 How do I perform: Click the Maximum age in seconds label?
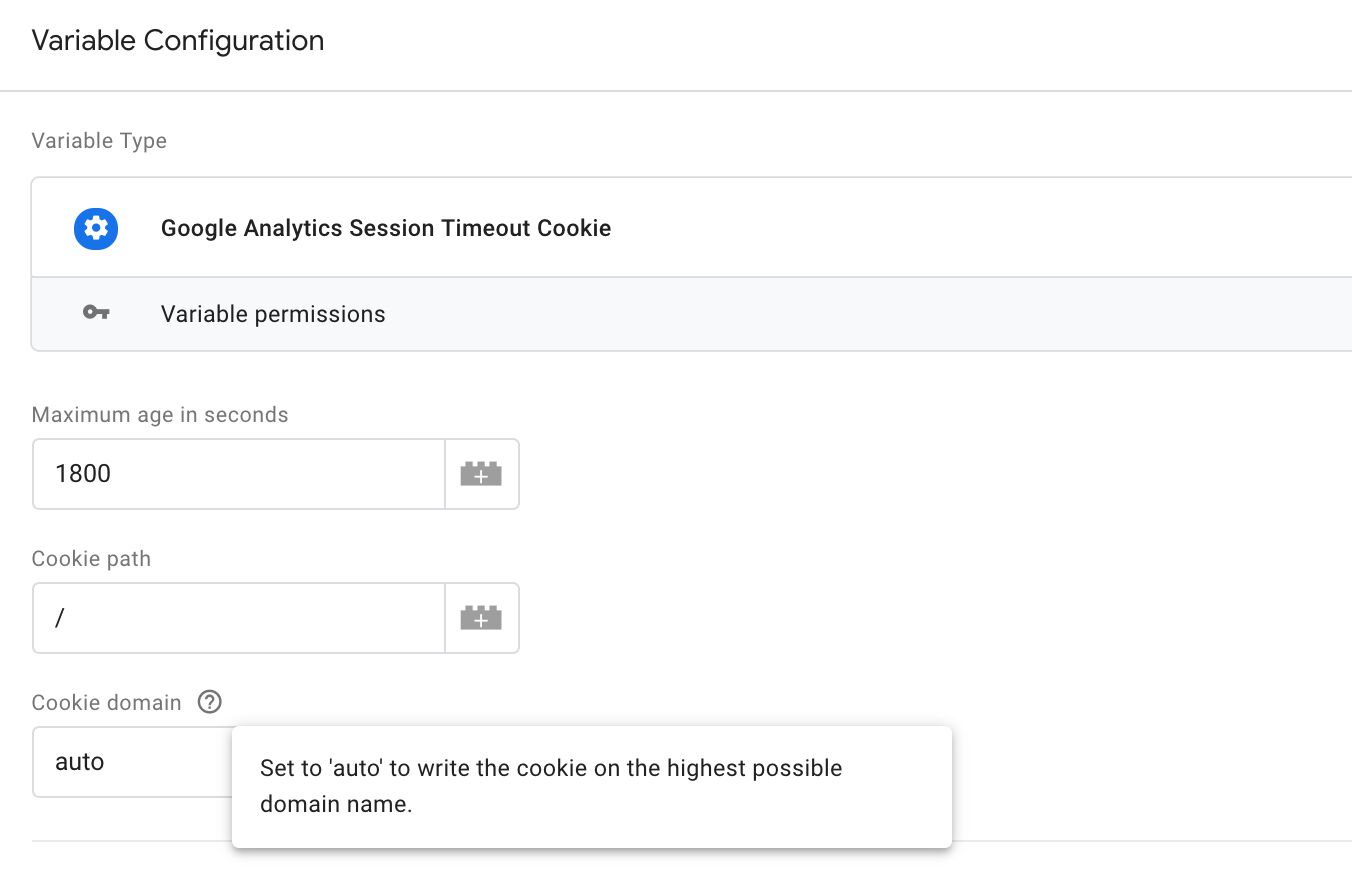(160, 415)
